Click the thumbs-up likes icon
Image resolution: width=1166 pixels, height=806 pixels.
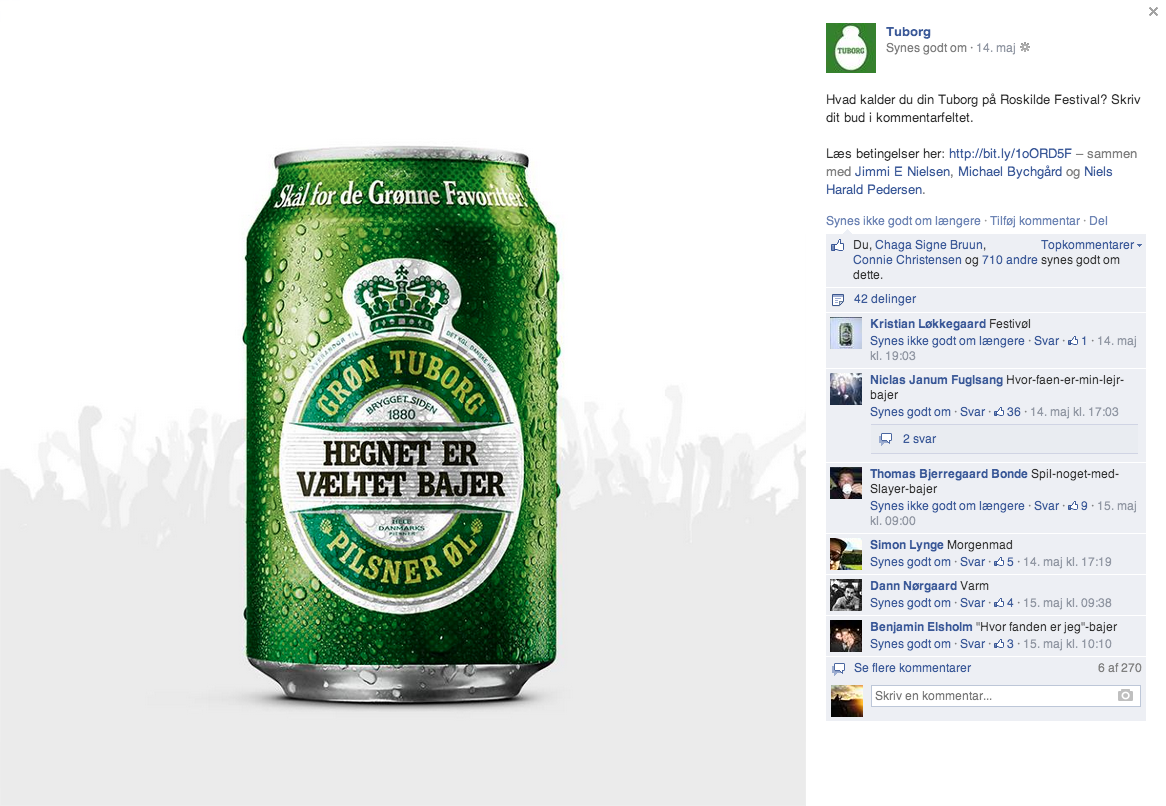838,245
